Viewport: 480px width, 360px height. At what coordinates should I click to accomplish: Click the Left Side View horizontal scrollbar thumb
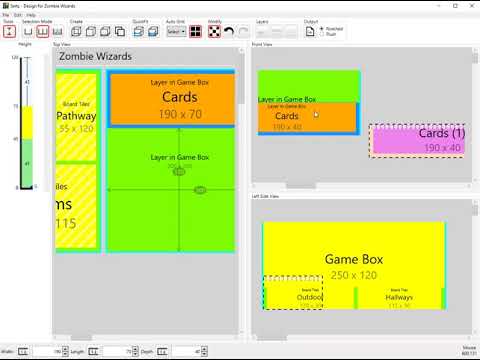coord(271,338)
